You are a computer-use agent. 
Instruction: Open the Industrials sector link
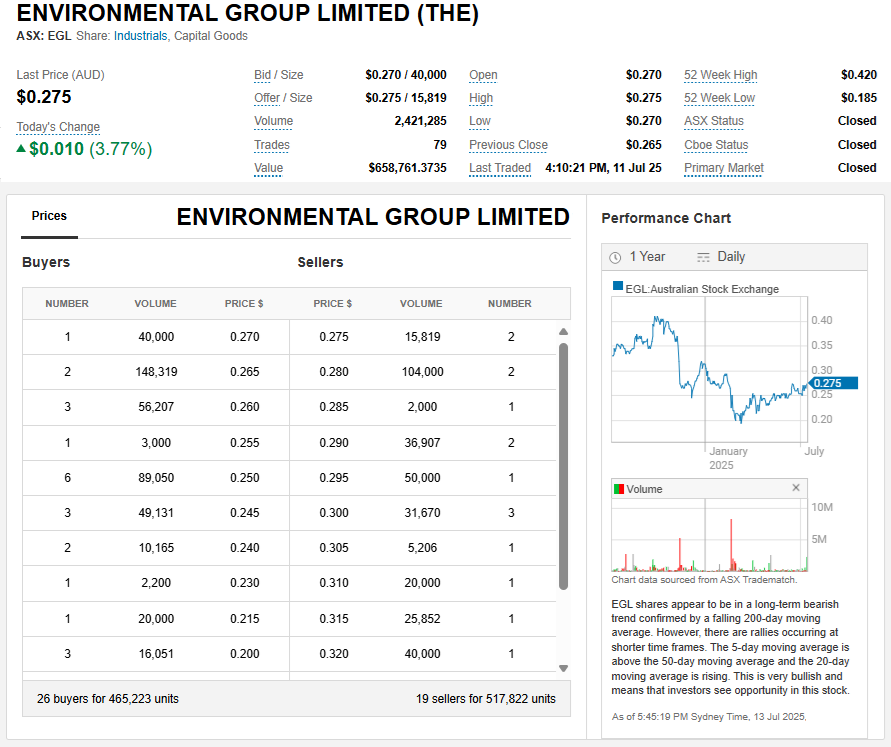(140, 36)
